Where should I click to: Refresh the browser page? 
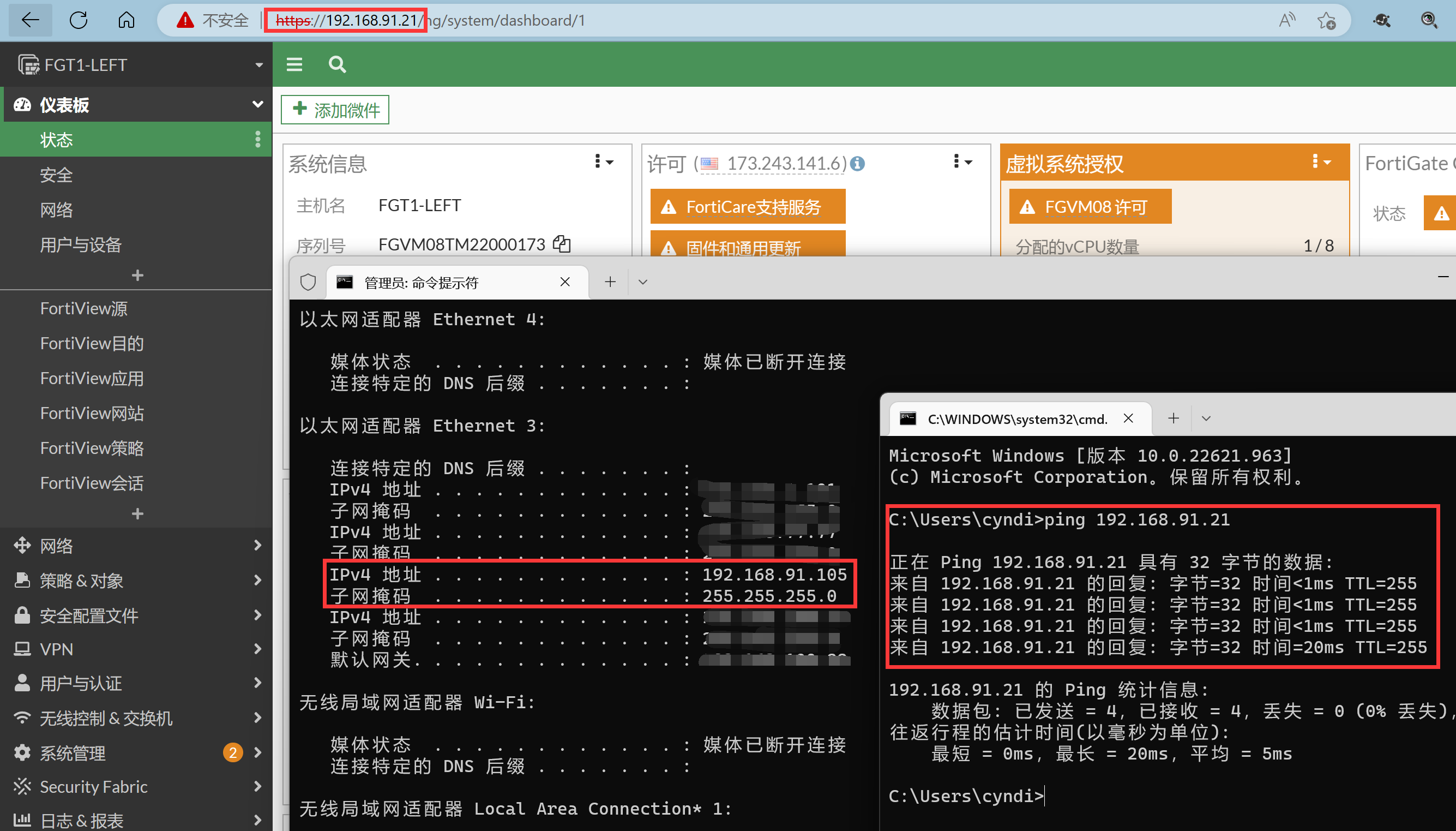(78, 21)
